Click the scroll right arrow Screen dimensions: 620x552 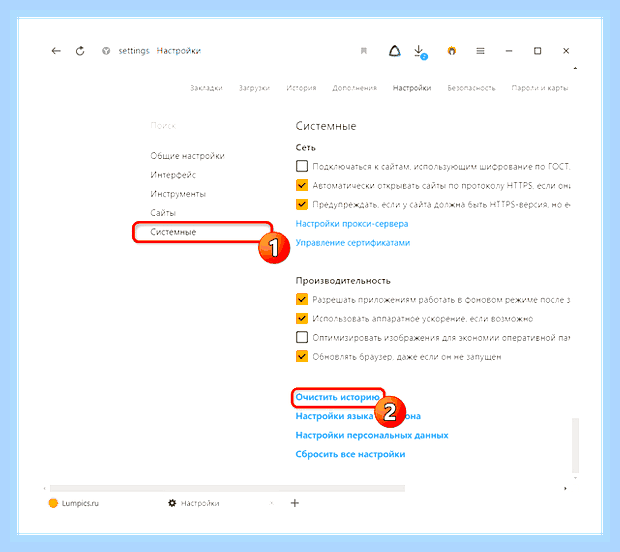(x=565, y=488)
